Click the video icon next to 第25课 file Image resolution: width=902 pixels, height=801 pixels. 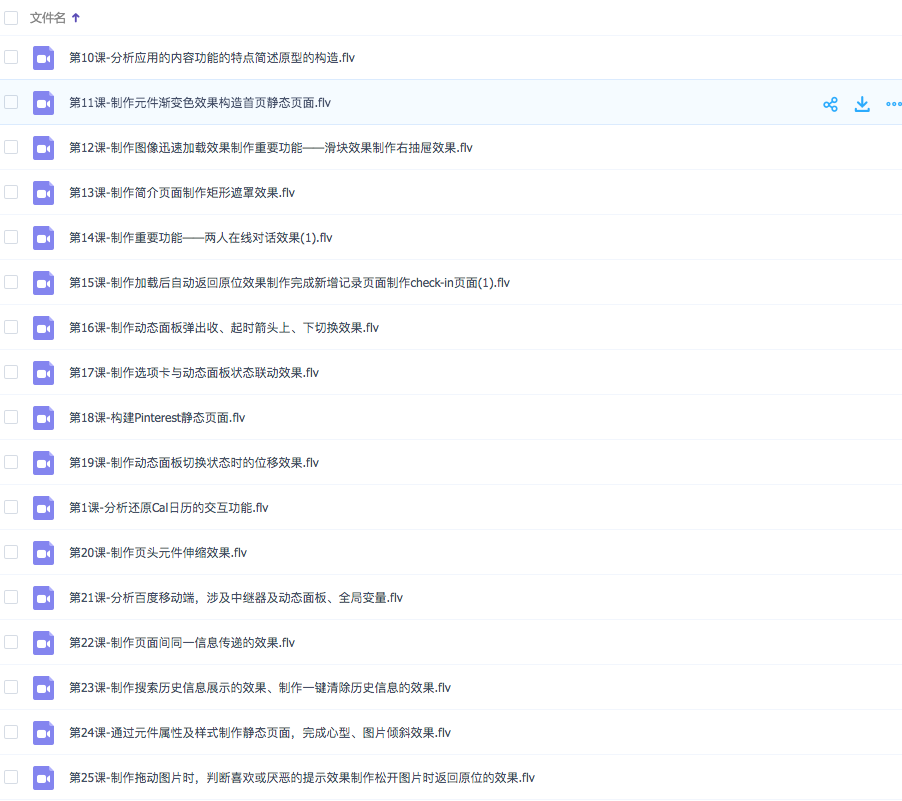tap(43, 778)
